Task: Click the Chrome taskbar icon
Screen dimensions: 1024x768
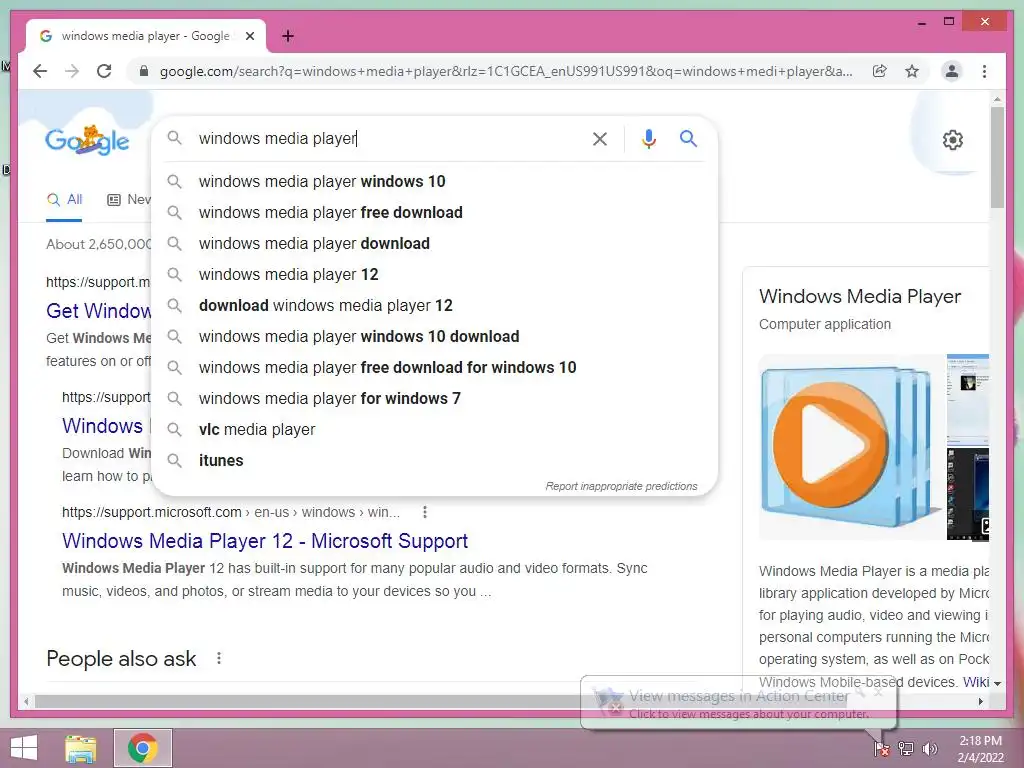Action: point(143,748)
